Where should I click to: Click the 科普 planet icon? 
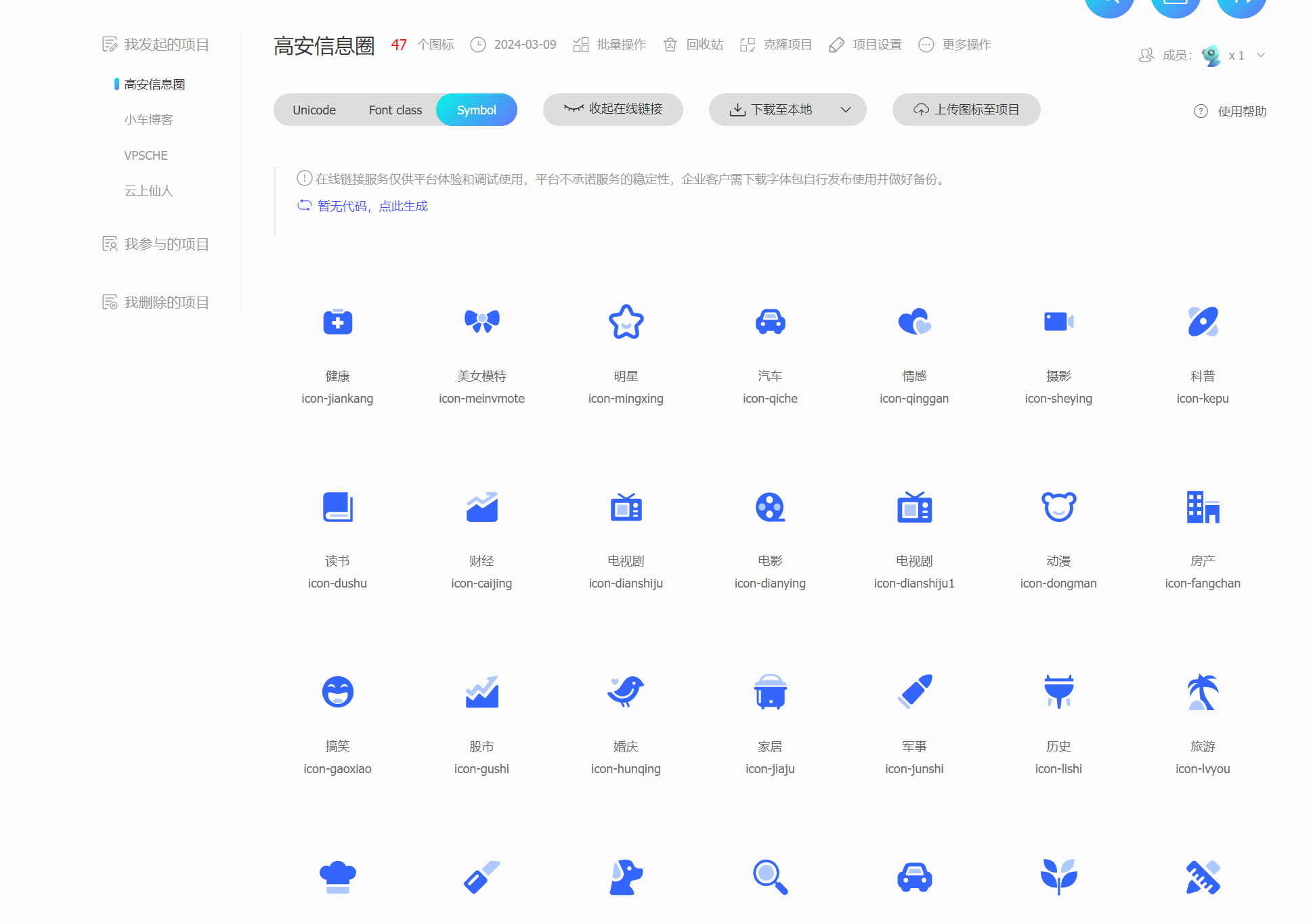click(x=1203, y=322)
